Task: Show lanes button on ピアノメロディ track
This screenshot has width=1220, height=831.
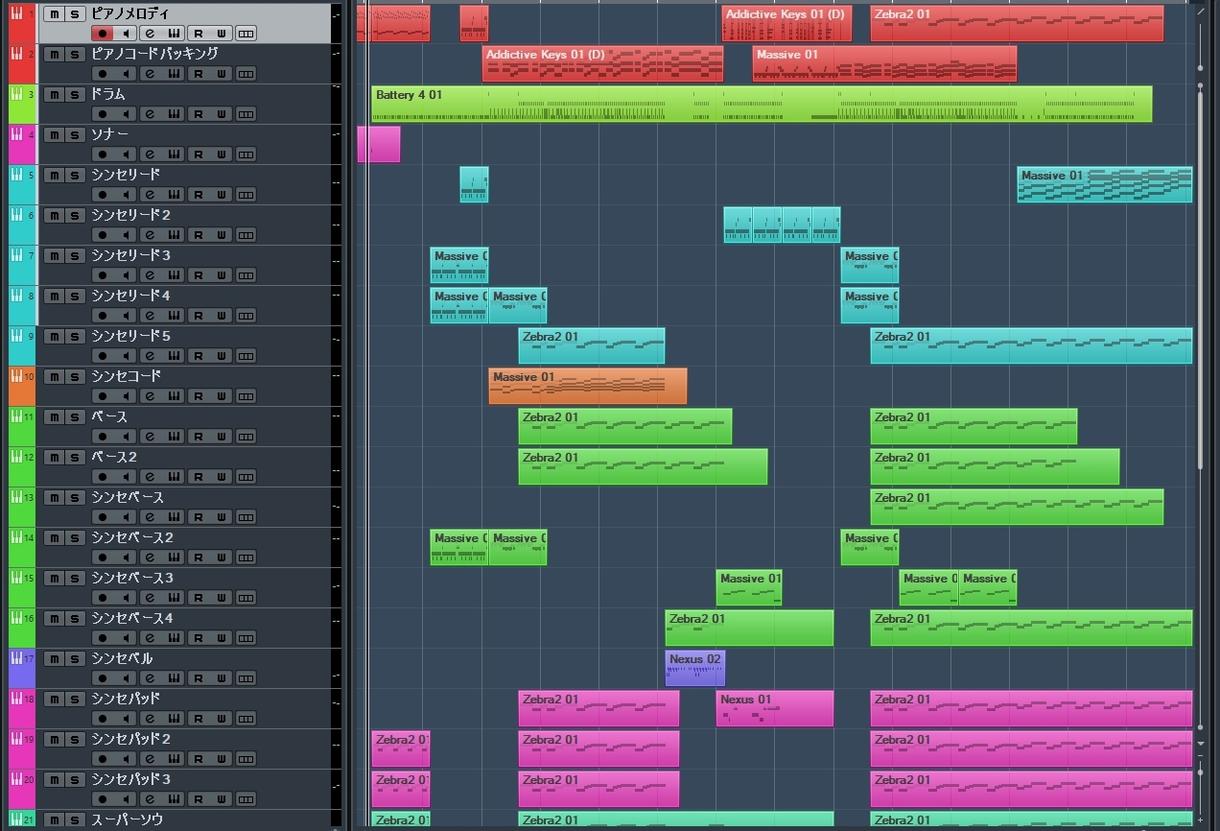Action: [x=245, y=34]
